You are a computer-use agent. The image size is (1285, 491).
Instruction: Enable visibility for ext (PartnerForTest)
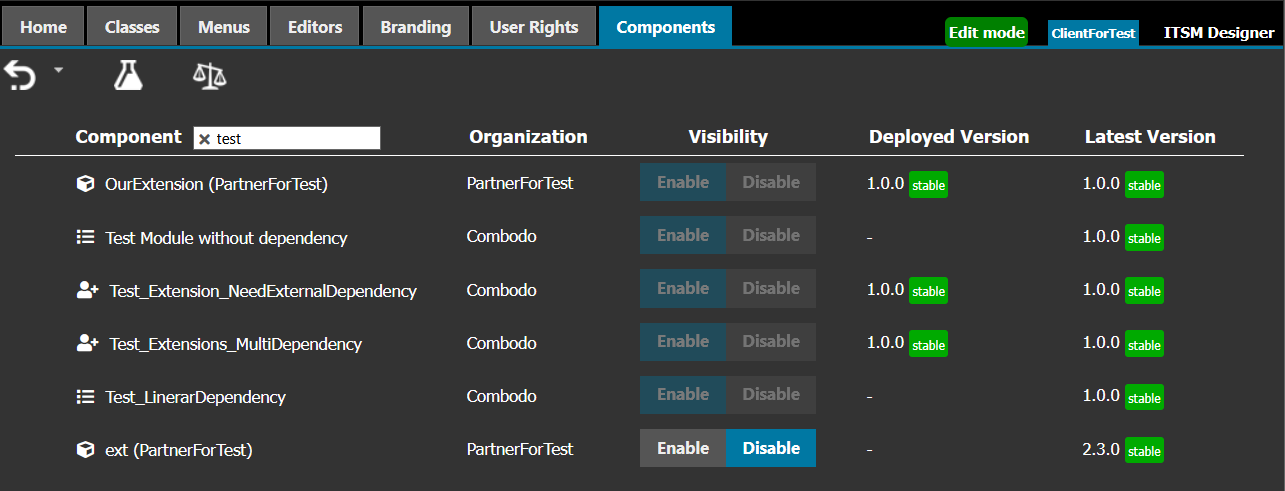[x=683, y=448]
